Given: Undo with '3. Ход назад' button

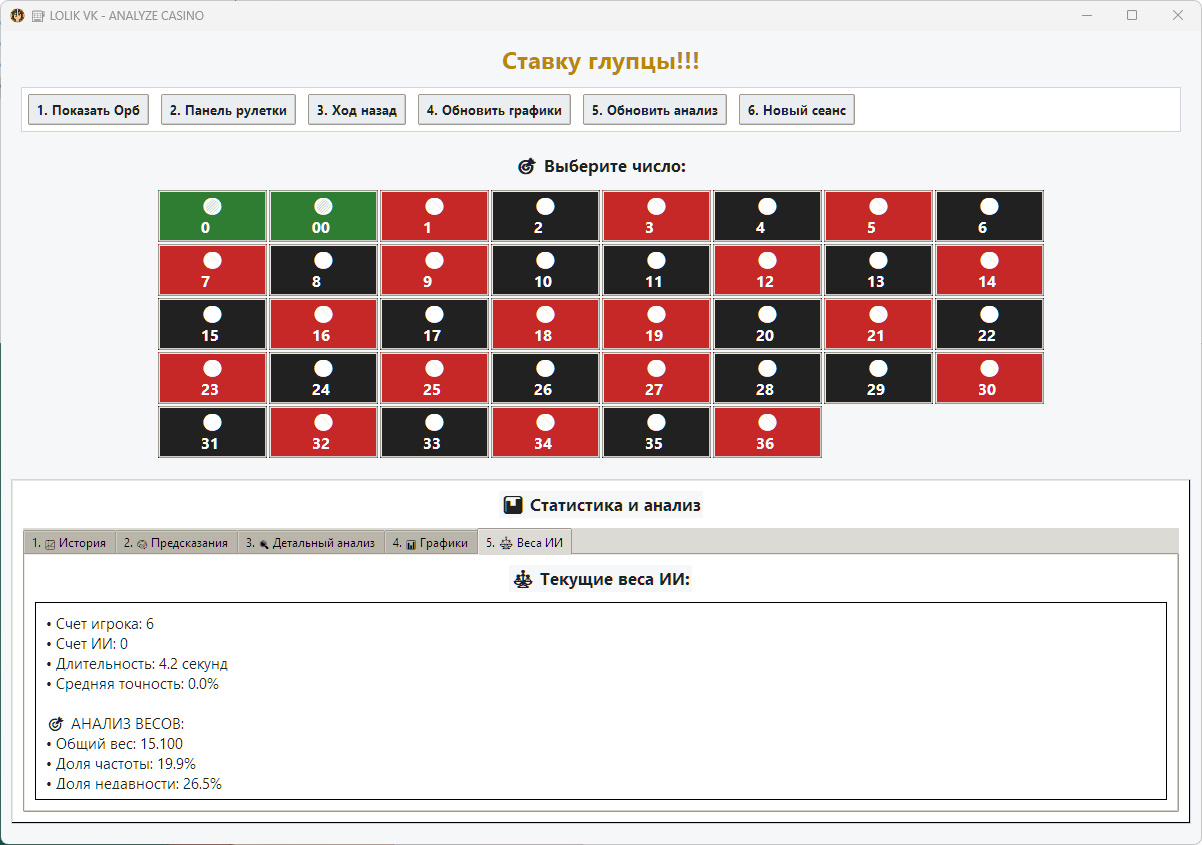Looking at the screenshot, I should coord(357,110).
